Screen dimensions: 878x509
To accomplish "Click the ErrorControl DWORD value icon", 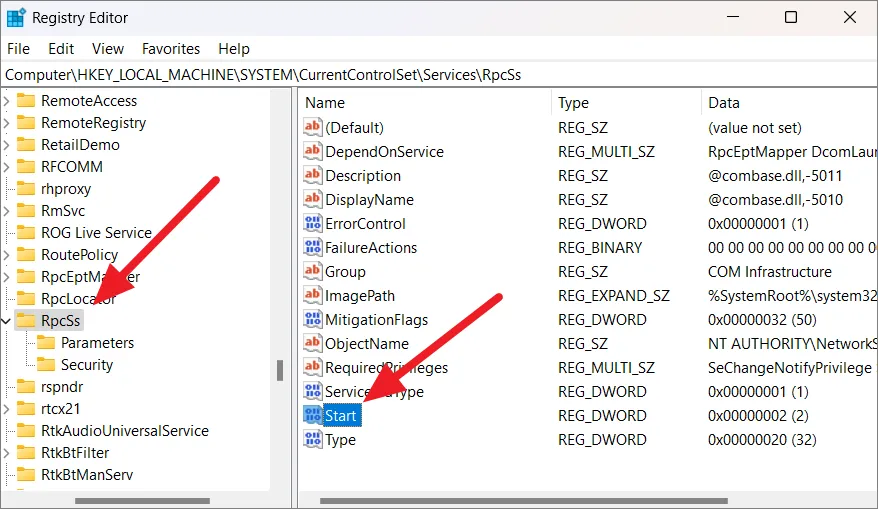I will coord(312,223).
